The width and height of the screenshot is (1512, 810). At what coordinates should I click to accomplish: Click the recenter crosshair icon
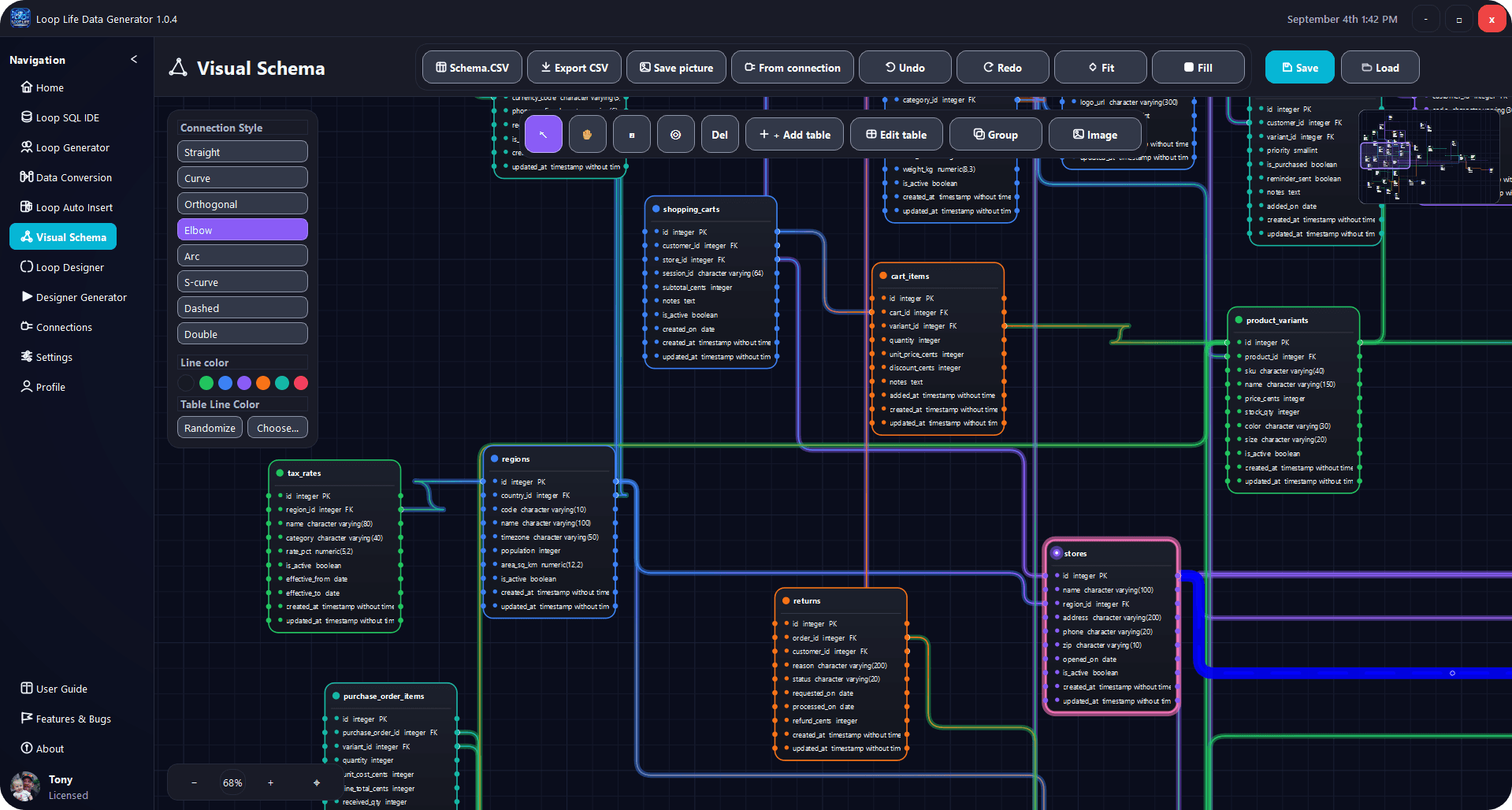click(317, 782)
